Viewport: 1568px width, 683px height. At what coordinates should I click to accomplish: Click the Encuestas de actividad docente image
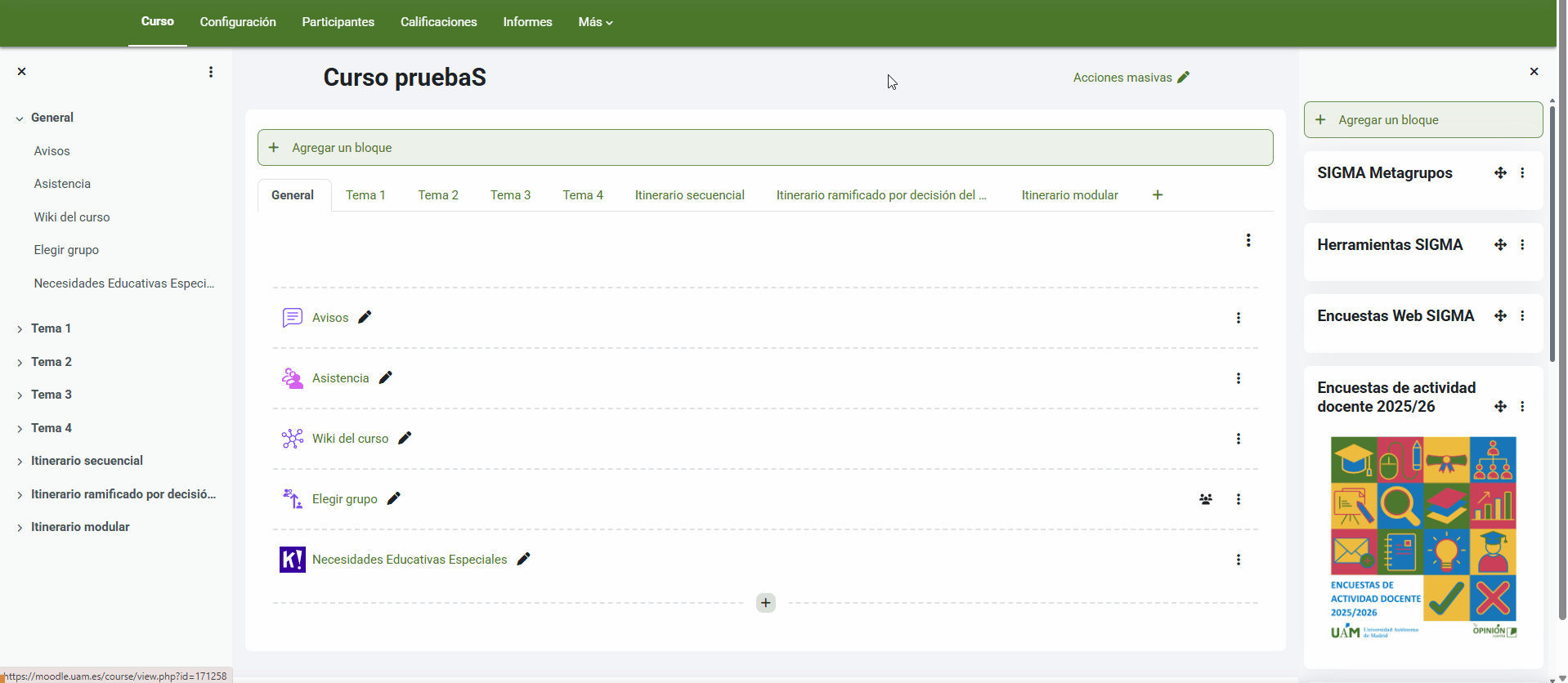pyautogui.click(x=1422, y=537)
